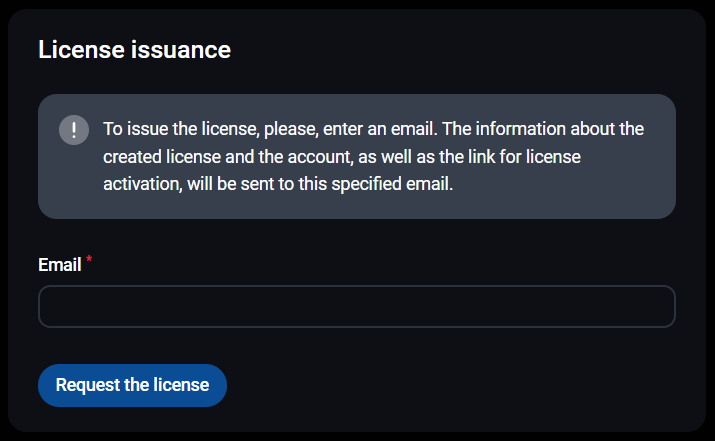Click the notice line 'created license and the account'
The image size is (715, 441).
click(342, 156)
